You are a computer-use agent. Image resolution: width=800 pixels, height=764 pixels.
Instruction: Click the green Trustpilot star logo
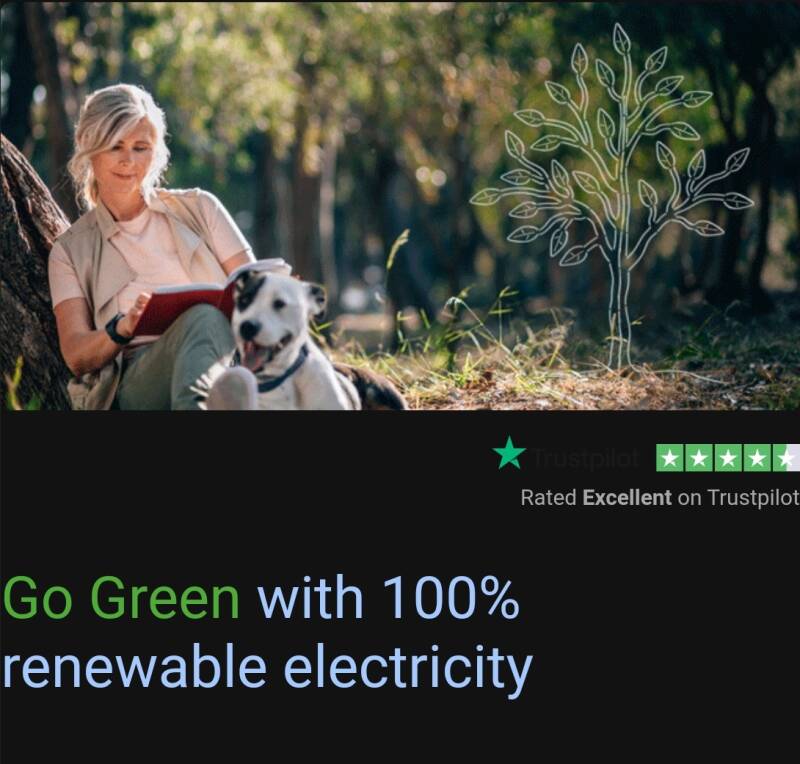coord(509,452)
